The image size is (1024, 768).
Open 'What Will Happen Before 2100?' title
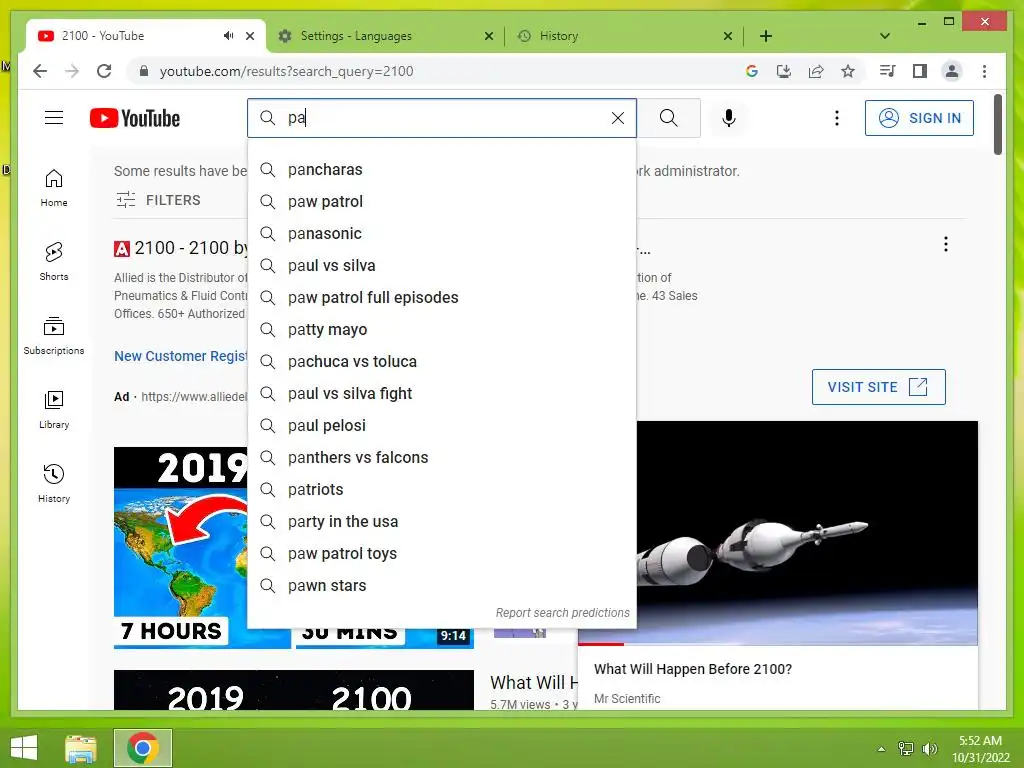point(693,669)
